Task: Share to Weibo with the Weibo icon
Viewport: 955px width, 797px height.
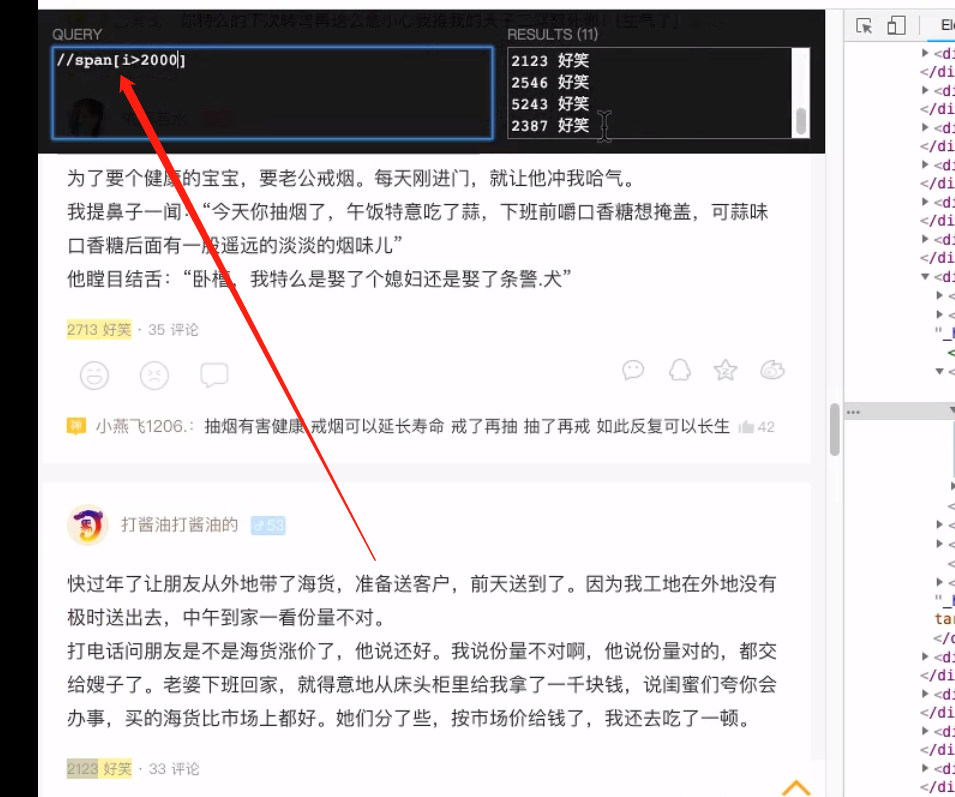Action: pyautogui.click(x=772, y=370)
